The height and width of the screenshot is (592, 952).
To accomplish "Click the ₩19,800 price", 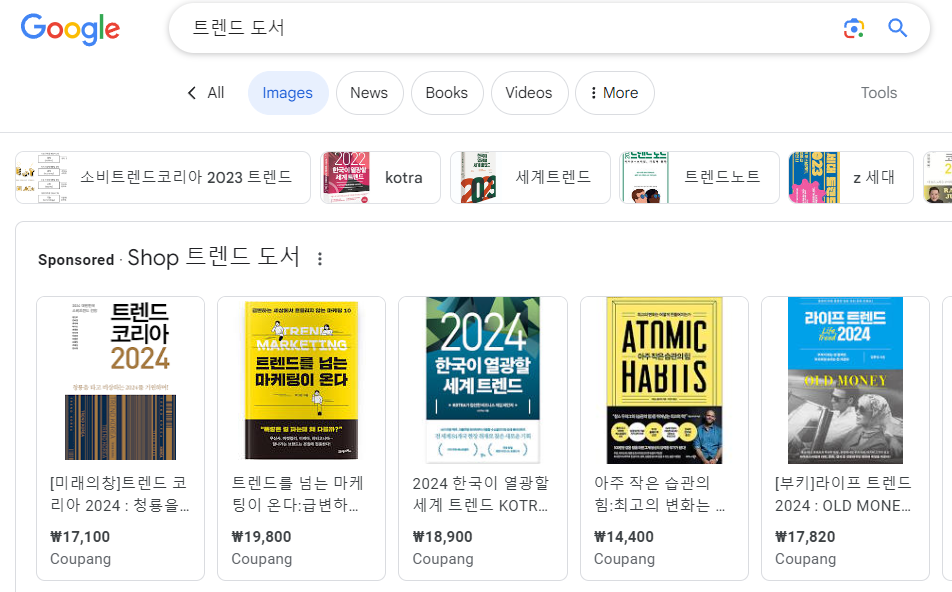I will [261, 537].
